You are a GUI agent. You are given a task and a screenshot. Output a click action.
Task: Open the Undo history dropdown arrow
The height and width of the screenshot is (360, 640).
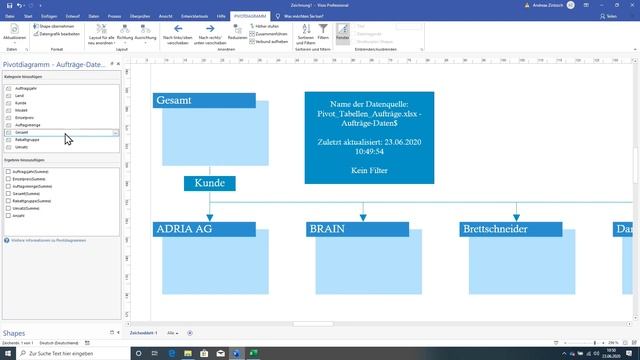point(24,6)
